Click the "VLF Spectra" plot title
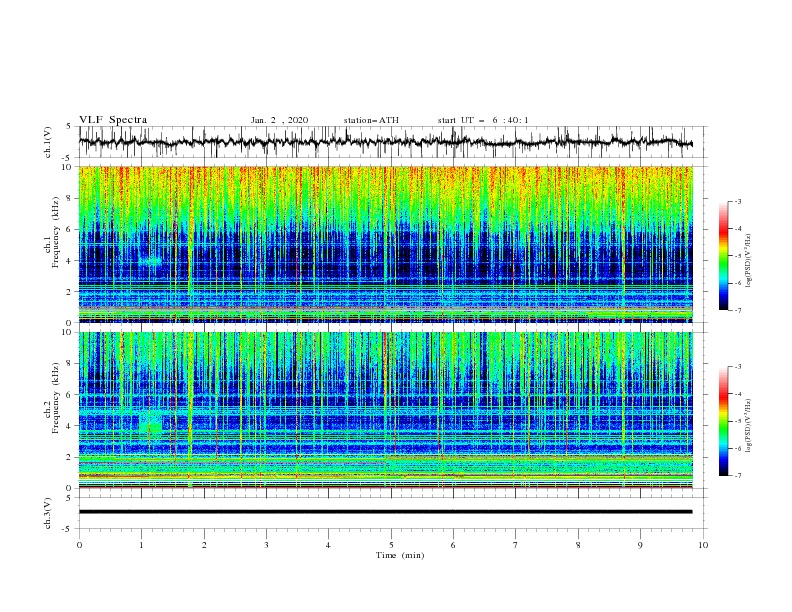This screenshot has width=792, height=612. pos(113,120)
